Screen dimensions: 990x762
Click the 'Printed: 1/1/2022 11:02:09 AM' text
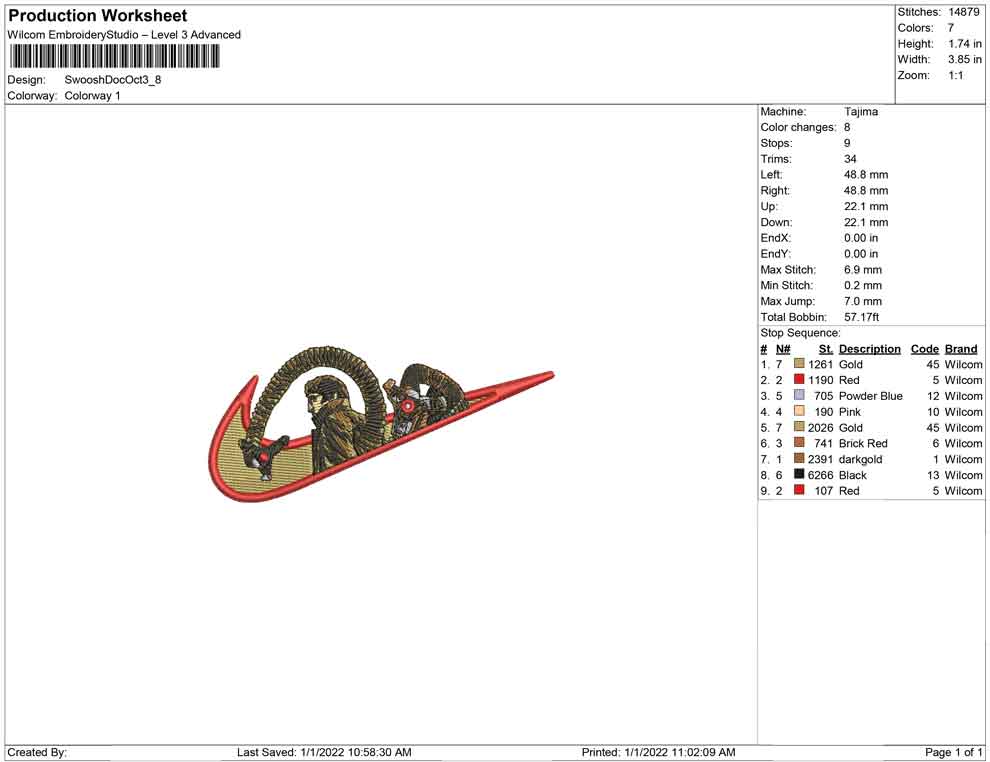point(659,752)
